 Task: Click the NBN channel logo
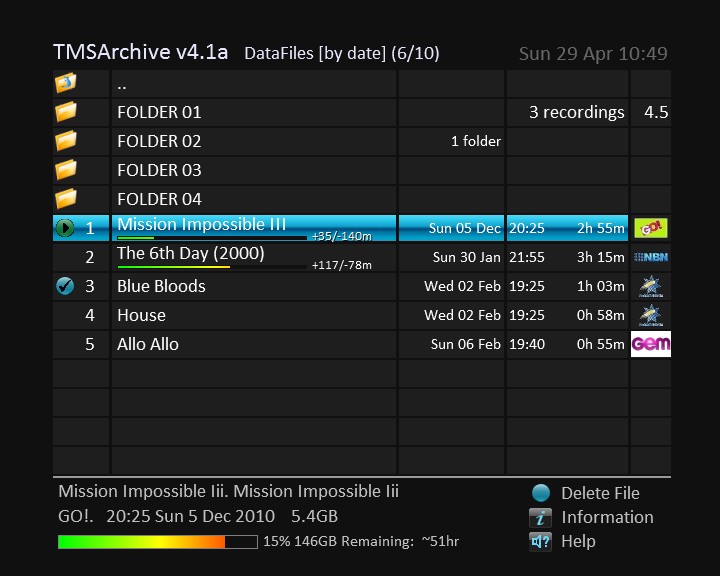pos(650,257)
